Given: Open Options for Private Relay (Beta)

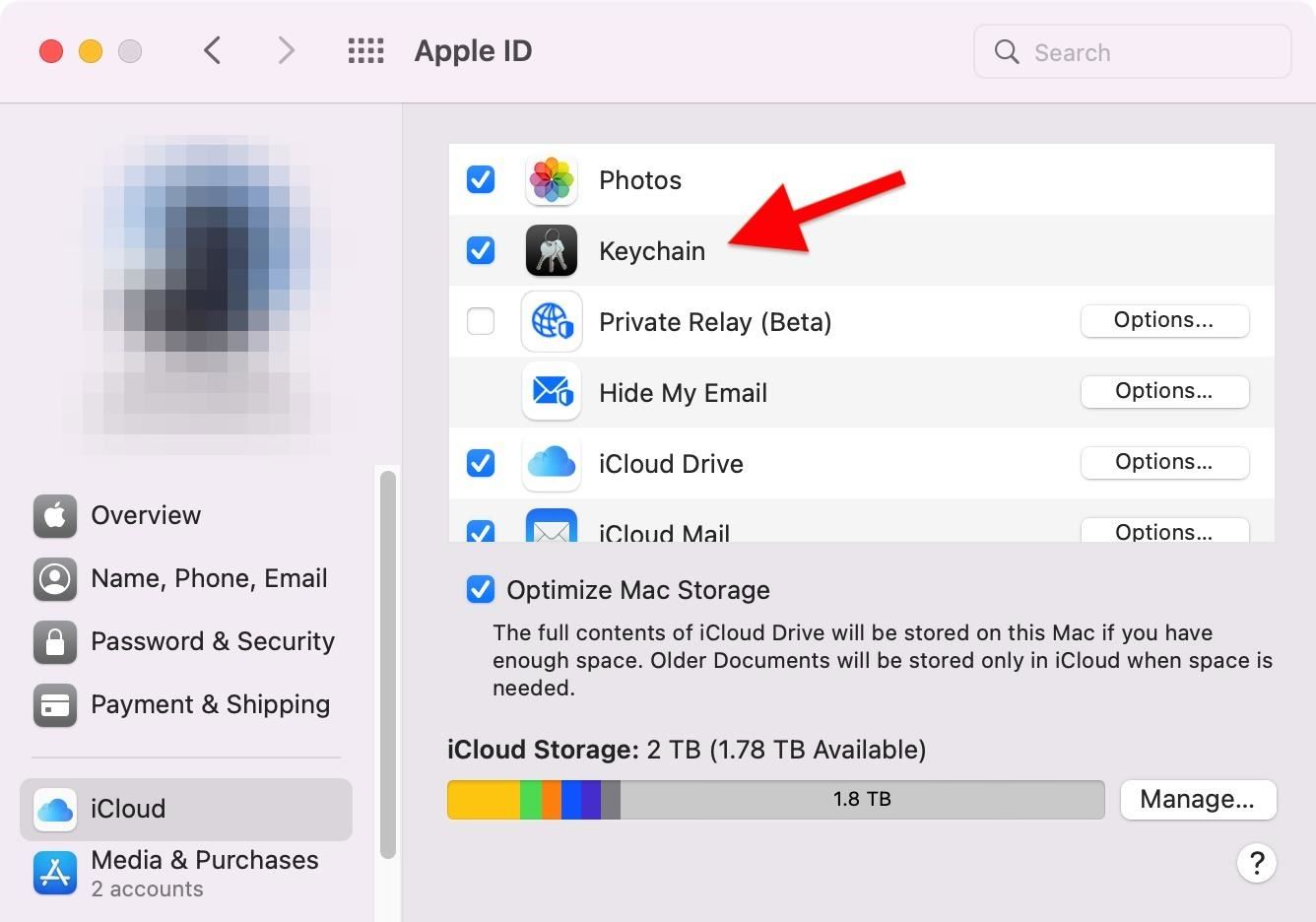Looking at the screenshot, I should tap(1164, 320).
